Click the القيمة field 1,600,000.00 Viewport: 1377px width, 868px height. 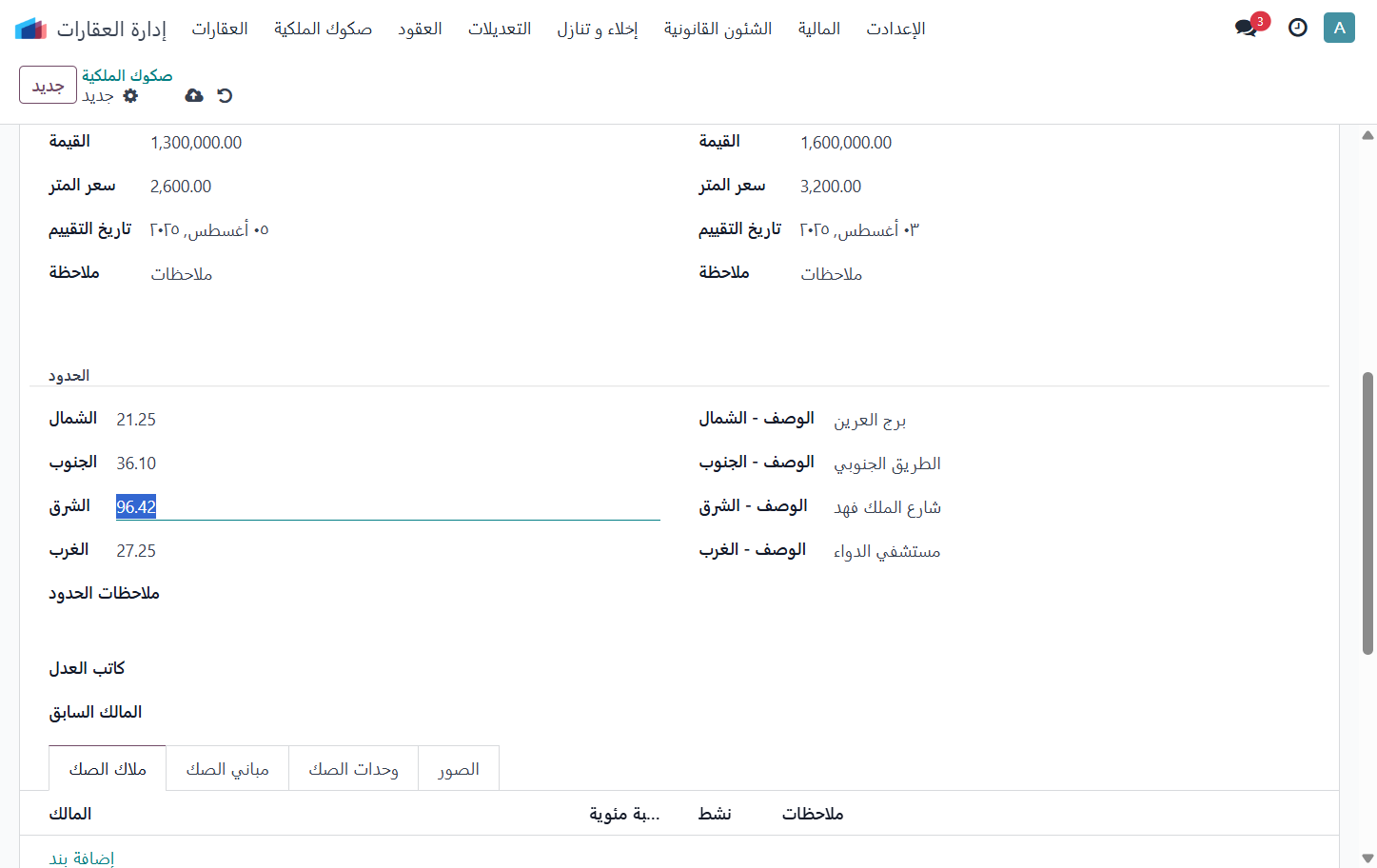point(846,143)
